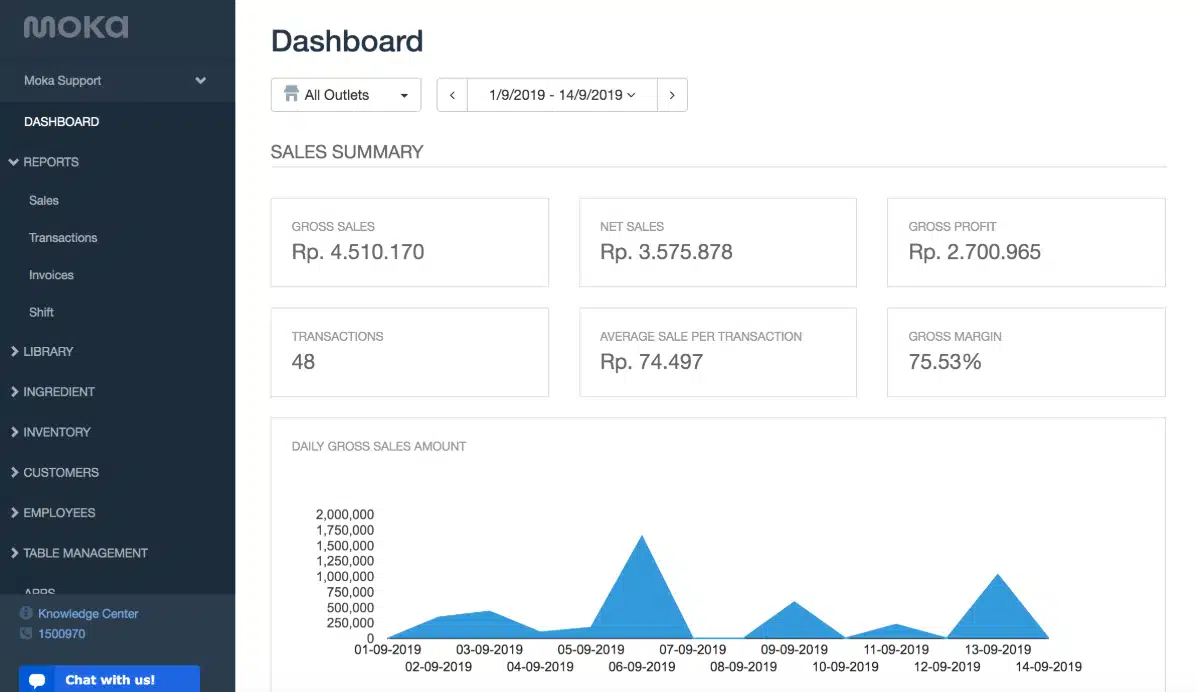Click the Knowledge Center info icon
Screen dimensions: 1196x692
26,613
